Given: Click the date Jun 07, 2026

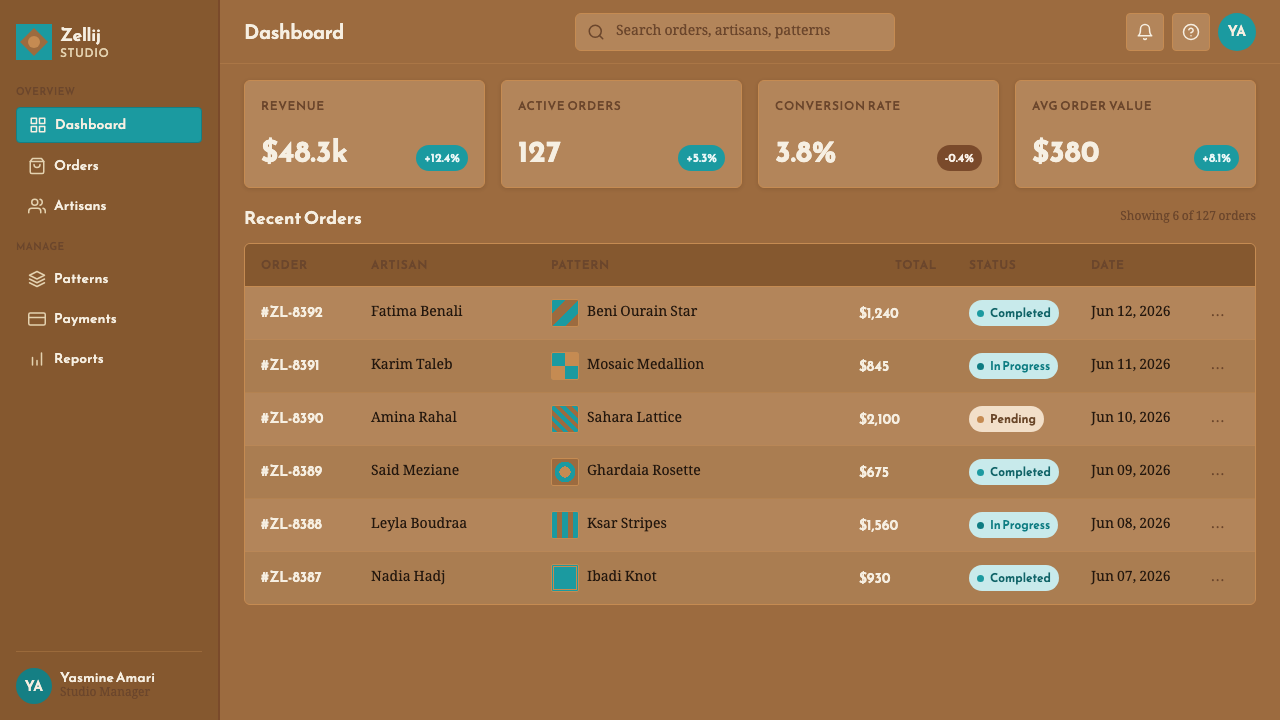Looking at the screenshot, I should tap(1131, 577).
